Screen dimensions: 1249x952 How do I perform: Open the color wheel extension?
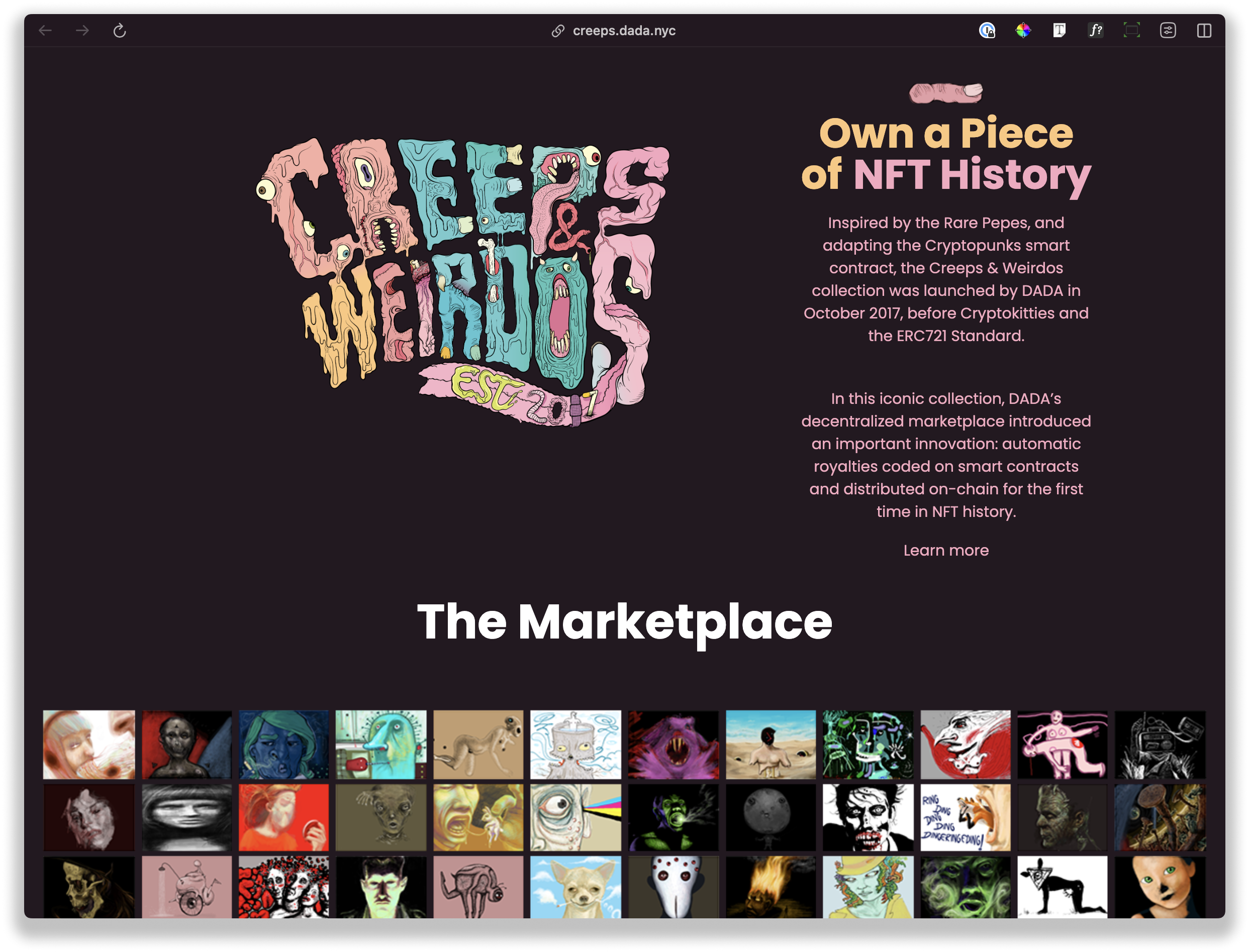click(x=1023, y=31)
